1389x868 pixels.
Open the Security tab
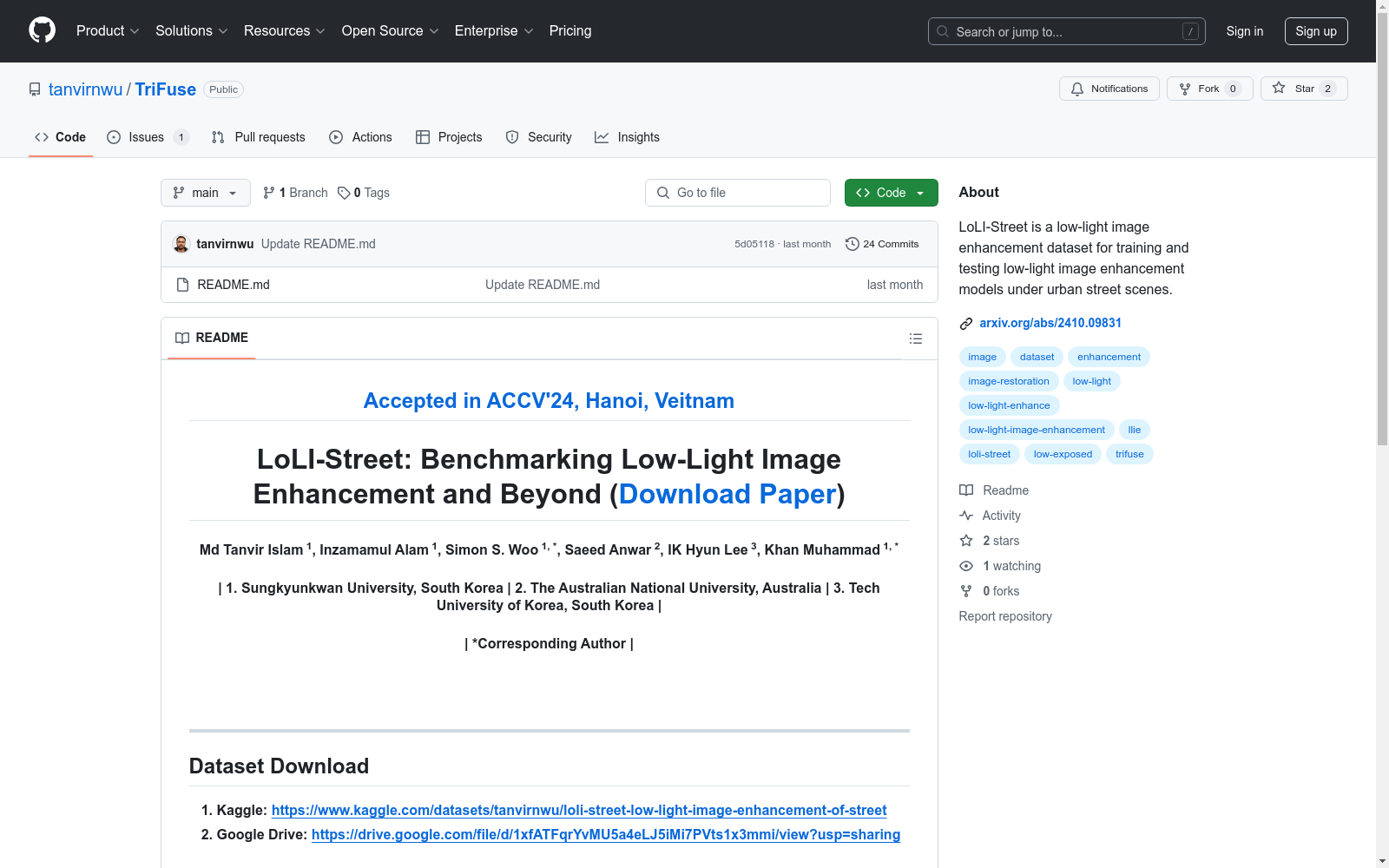(x=538, y=137)
